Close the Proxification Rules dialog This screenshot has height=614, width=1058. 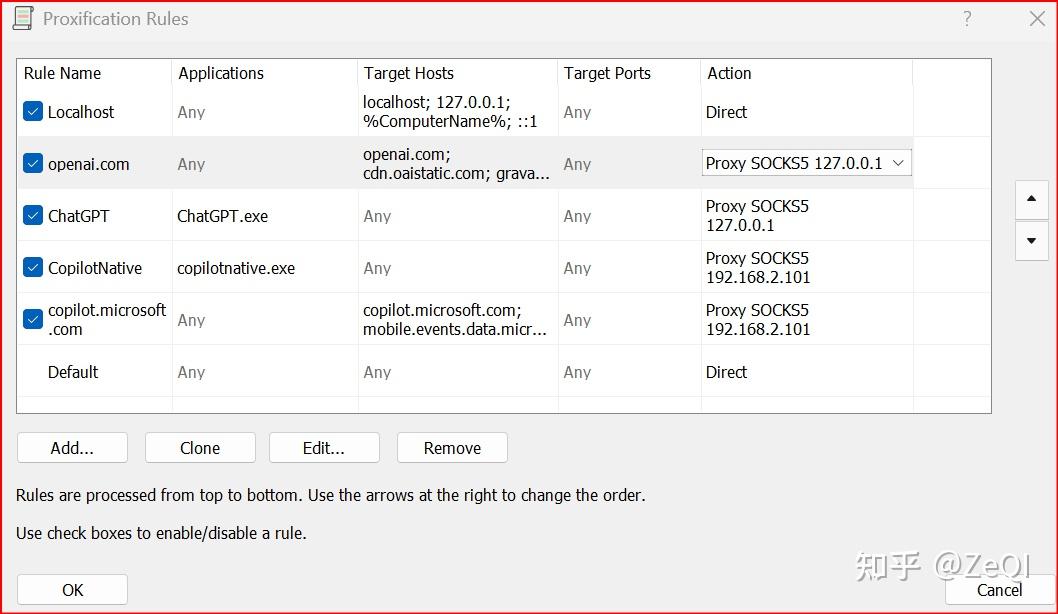[1037, 19]
